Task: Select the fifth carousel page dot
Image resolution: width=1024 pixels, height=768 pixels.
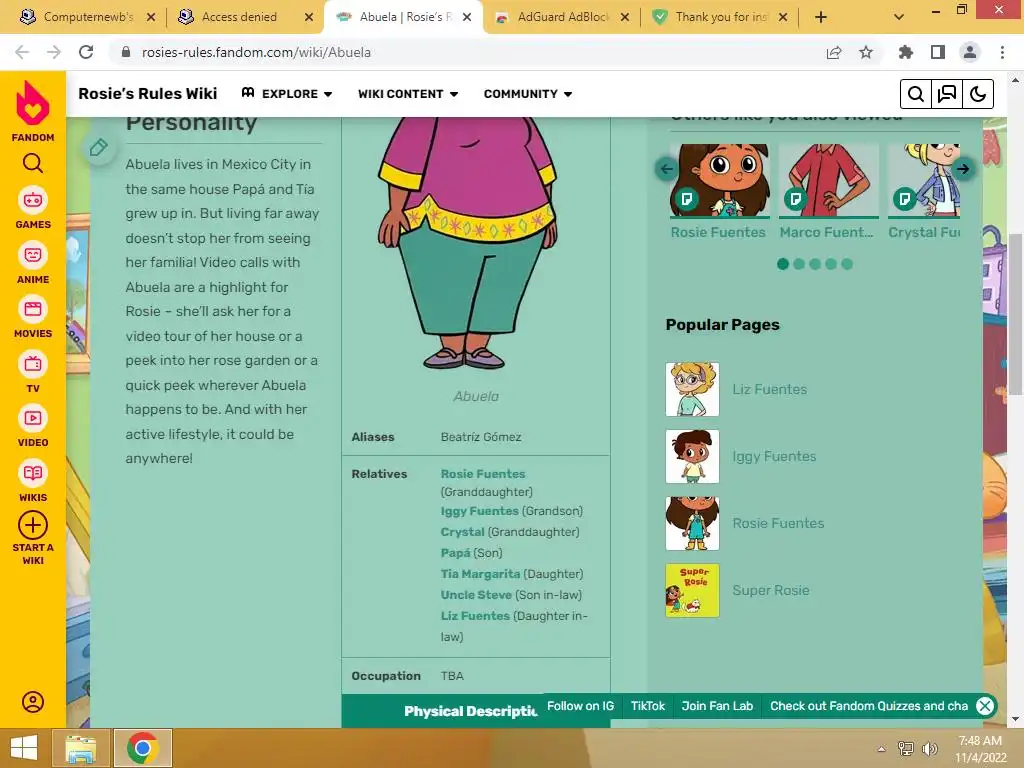Action: point(847,264)
